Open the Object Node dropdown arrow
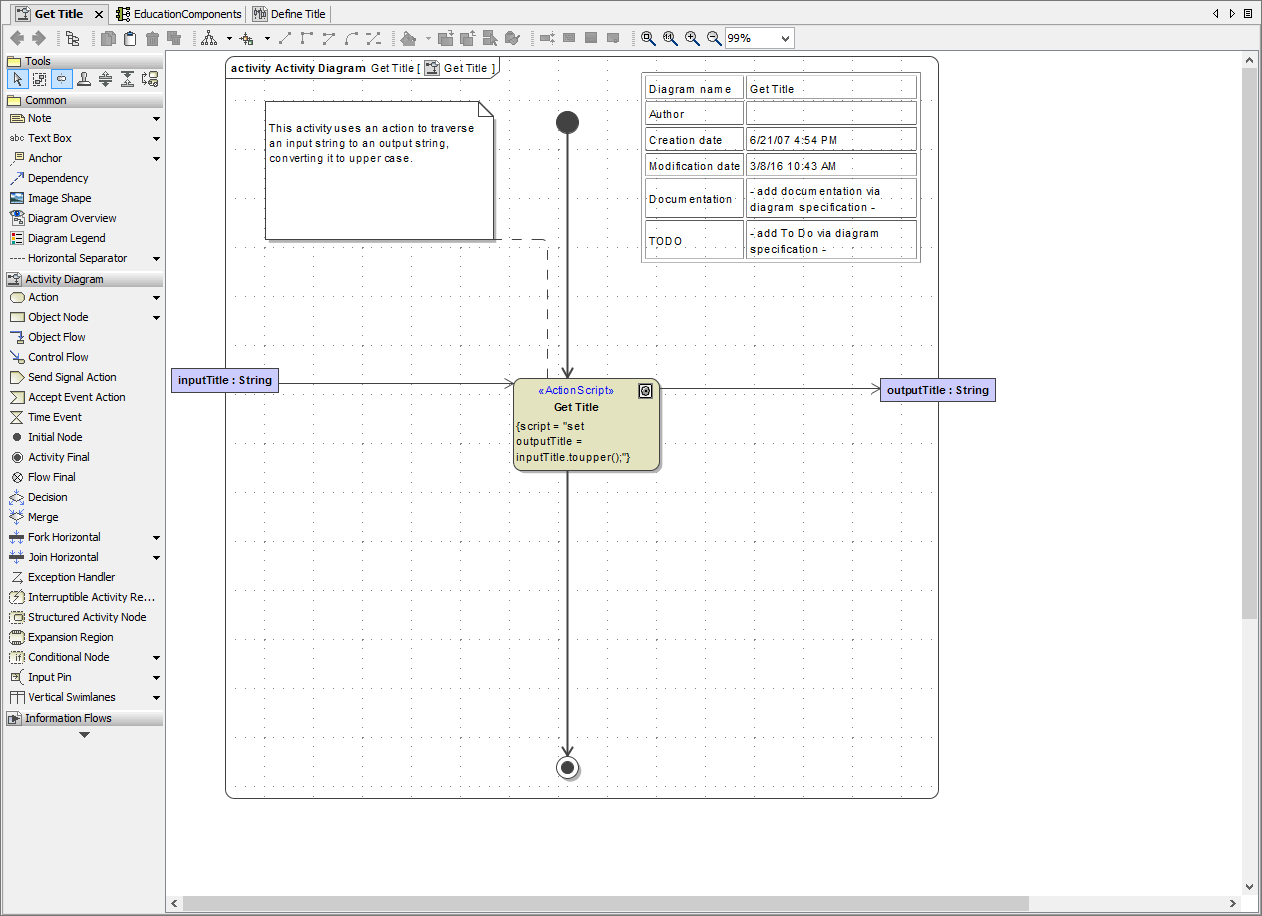Screen dimensions: 1262x916 point(155,317)
